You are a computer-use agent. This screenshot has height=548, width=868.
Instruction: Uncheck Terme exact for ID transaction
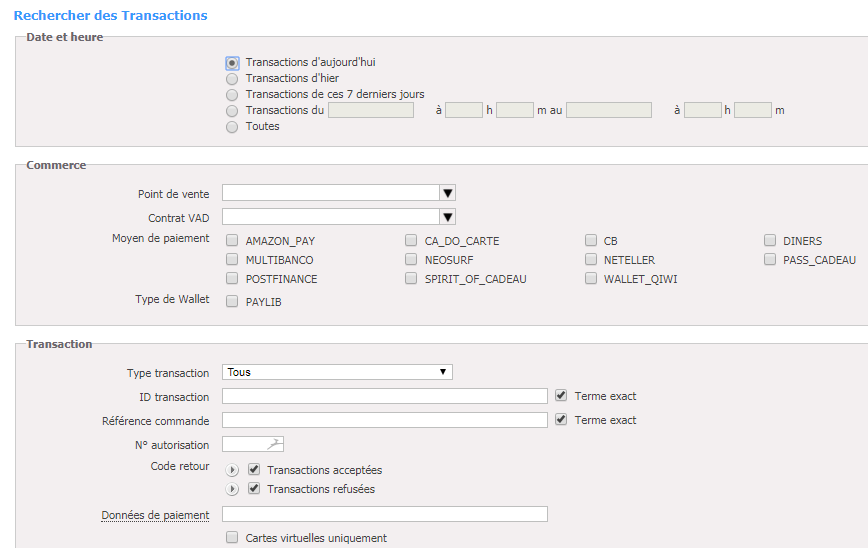tap(561, 395)
